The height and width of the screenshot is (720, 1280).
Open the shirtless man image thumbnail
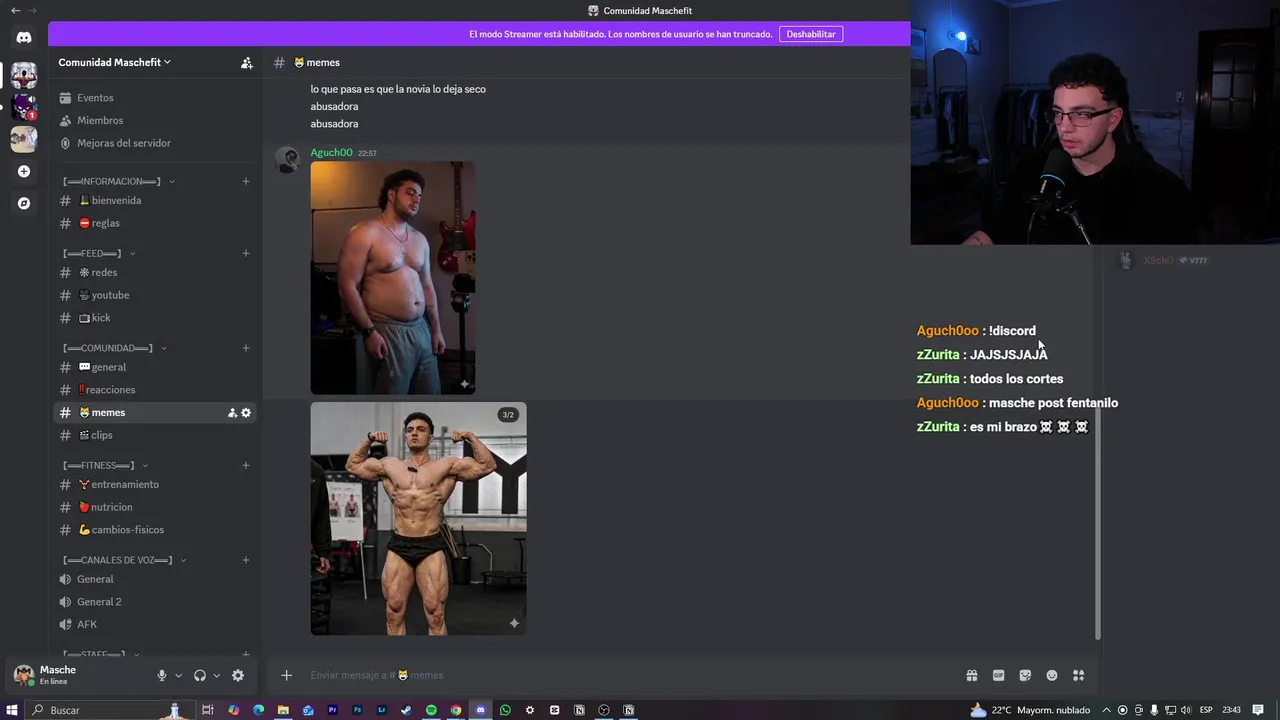[x=393, y=278]
